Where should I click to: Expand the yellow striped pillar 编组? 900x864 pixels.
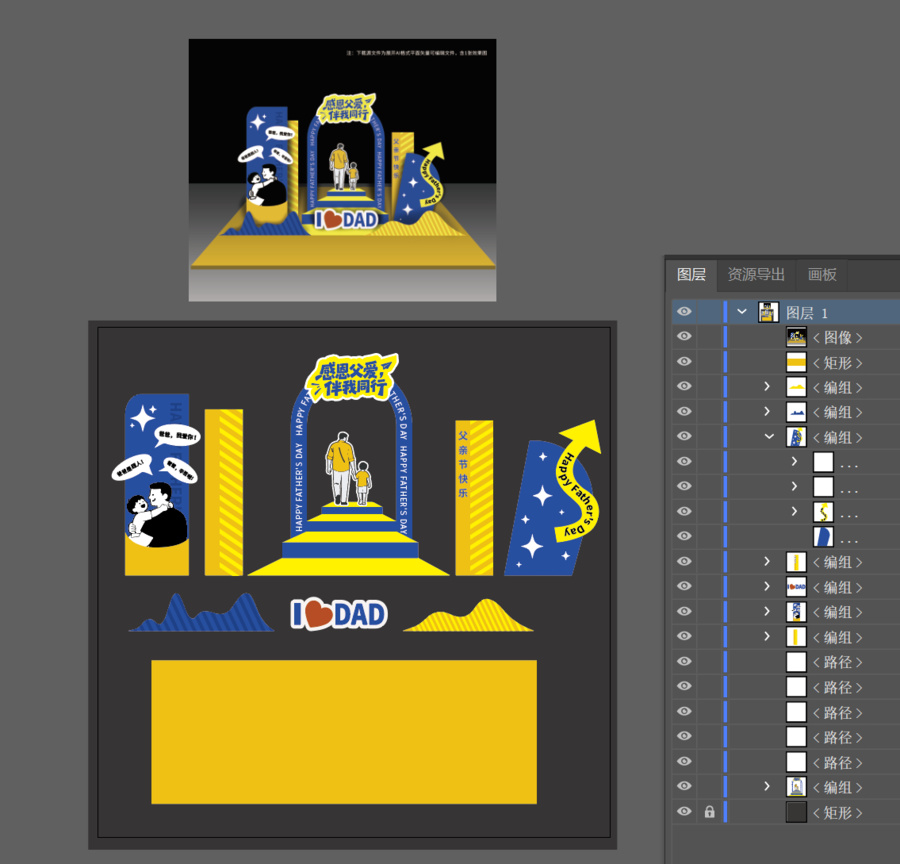(767, 636)
